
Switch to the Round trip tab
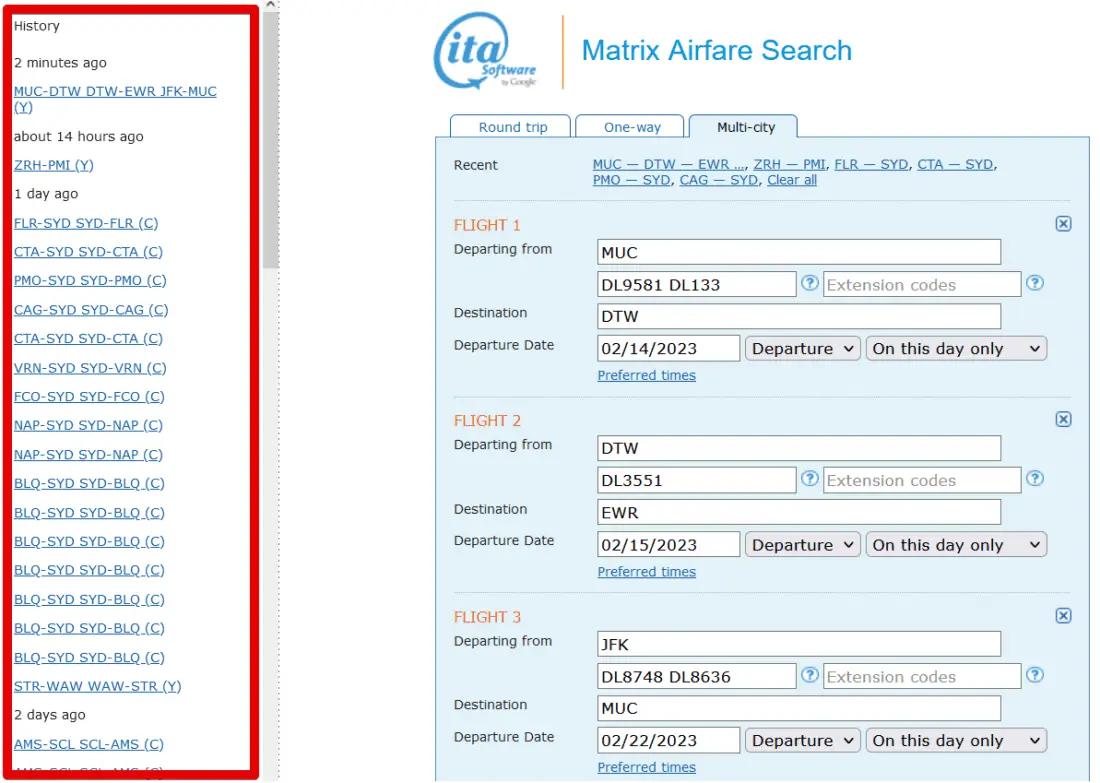pyautogui.click(x=512, y=127)
